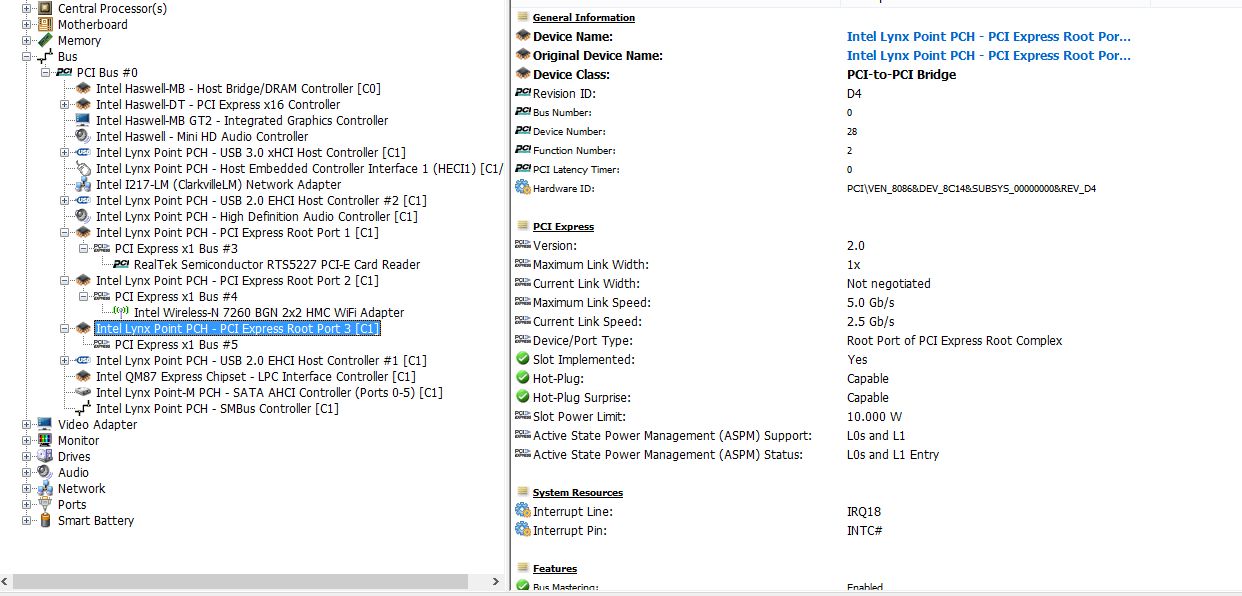Expand Intel Haswell-DT PCI Express x16 Controller
This screenshot has height=596, width=1242.
point(64,104)
